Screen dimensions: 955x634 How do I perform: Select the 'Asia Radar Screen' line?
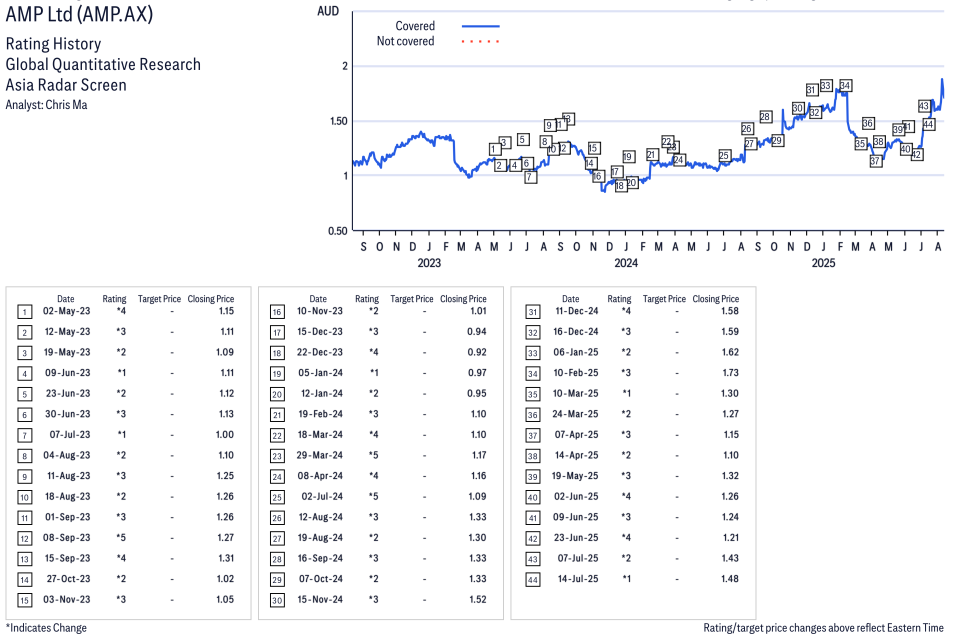point(66,85)
